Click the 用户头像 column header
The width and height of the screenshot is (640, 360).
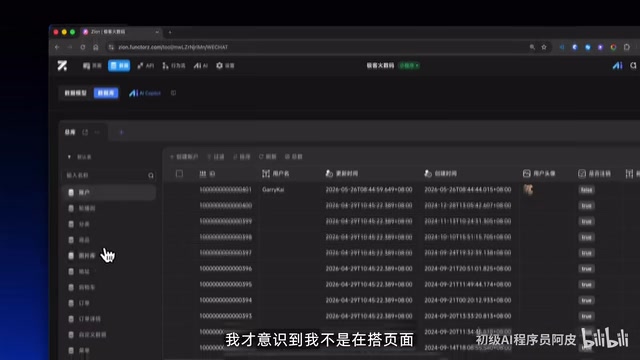coord(539,174)
